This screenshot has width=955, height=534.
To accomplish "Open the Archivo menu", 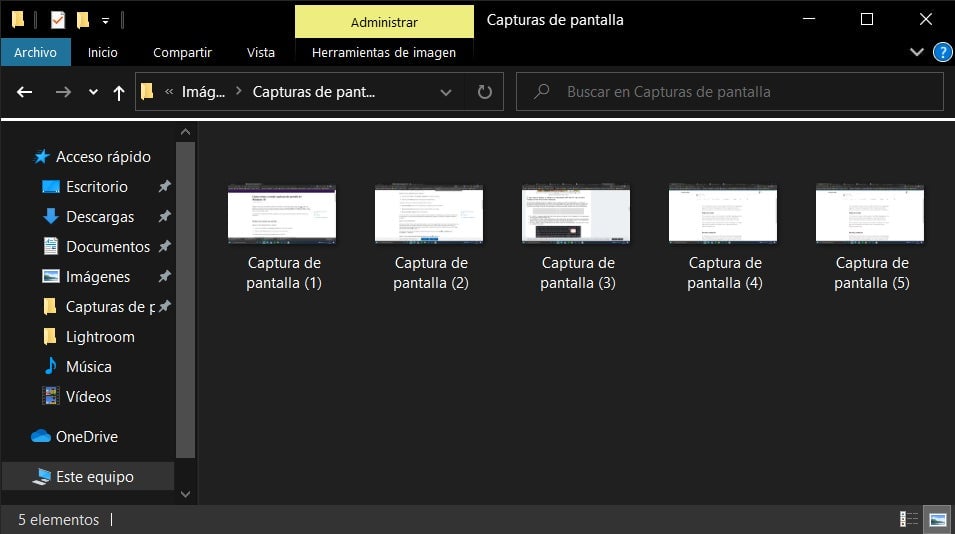I will click(x=35, y=52).
